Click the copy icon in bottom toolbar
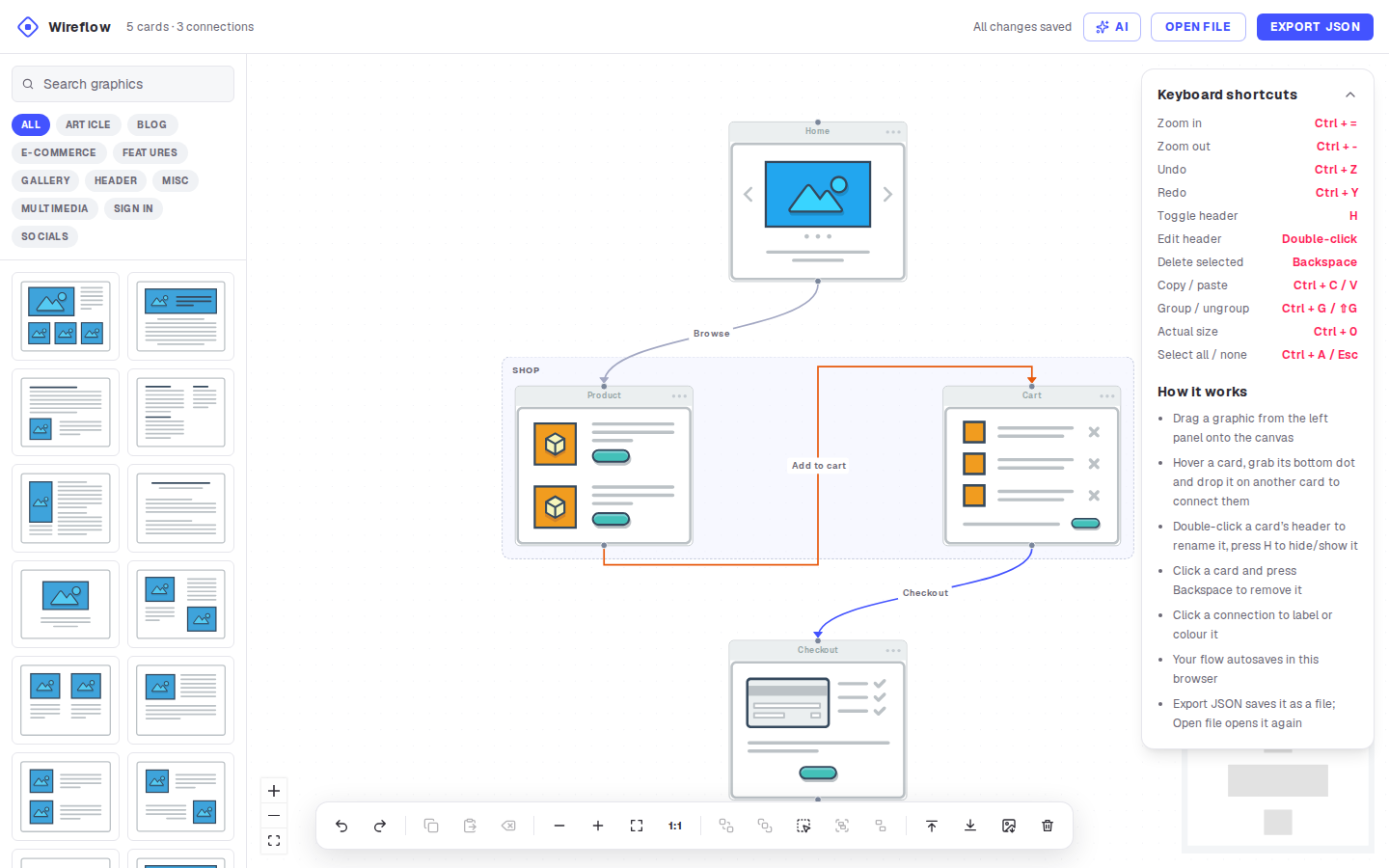1389x868 pixels. (431, 826)
